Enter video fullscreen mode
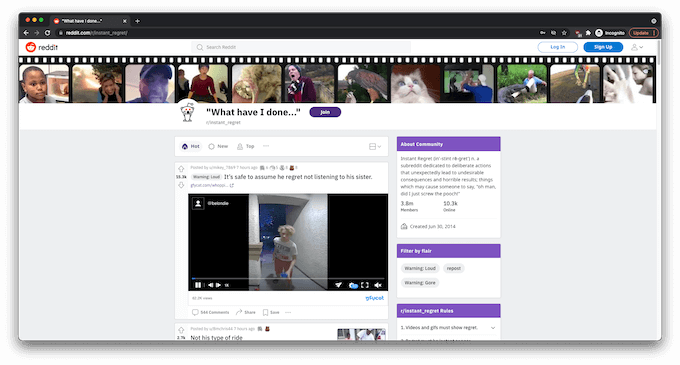680x365 pixels. click(365, 285)
